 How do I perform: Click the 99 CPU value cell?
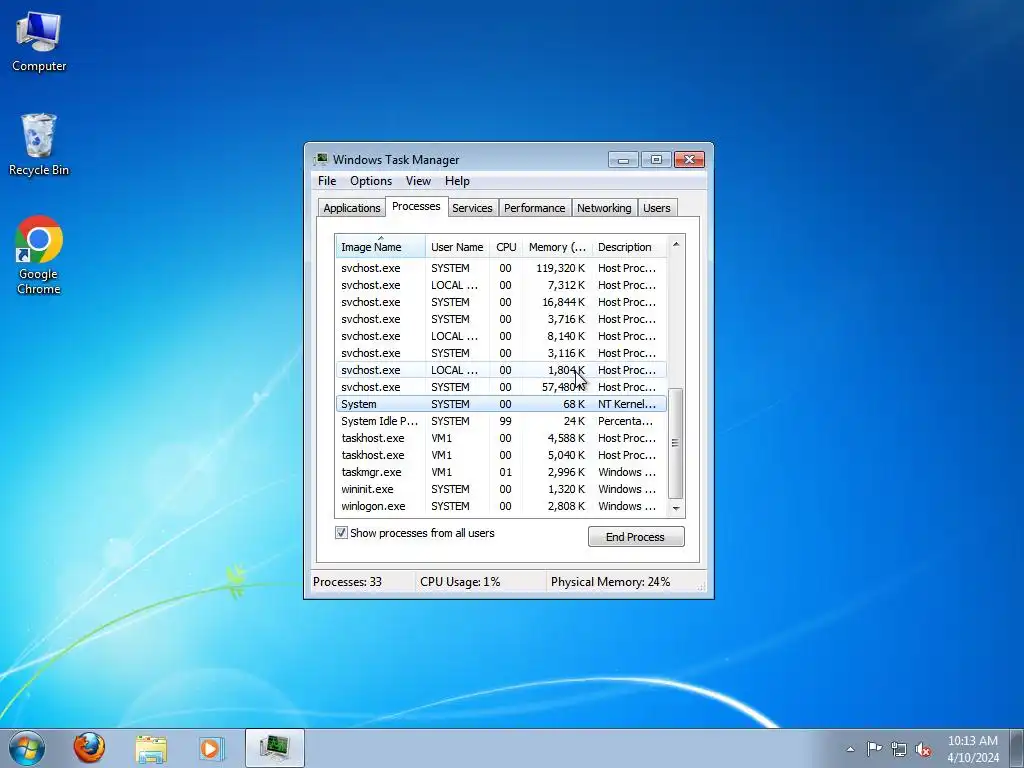505,421
